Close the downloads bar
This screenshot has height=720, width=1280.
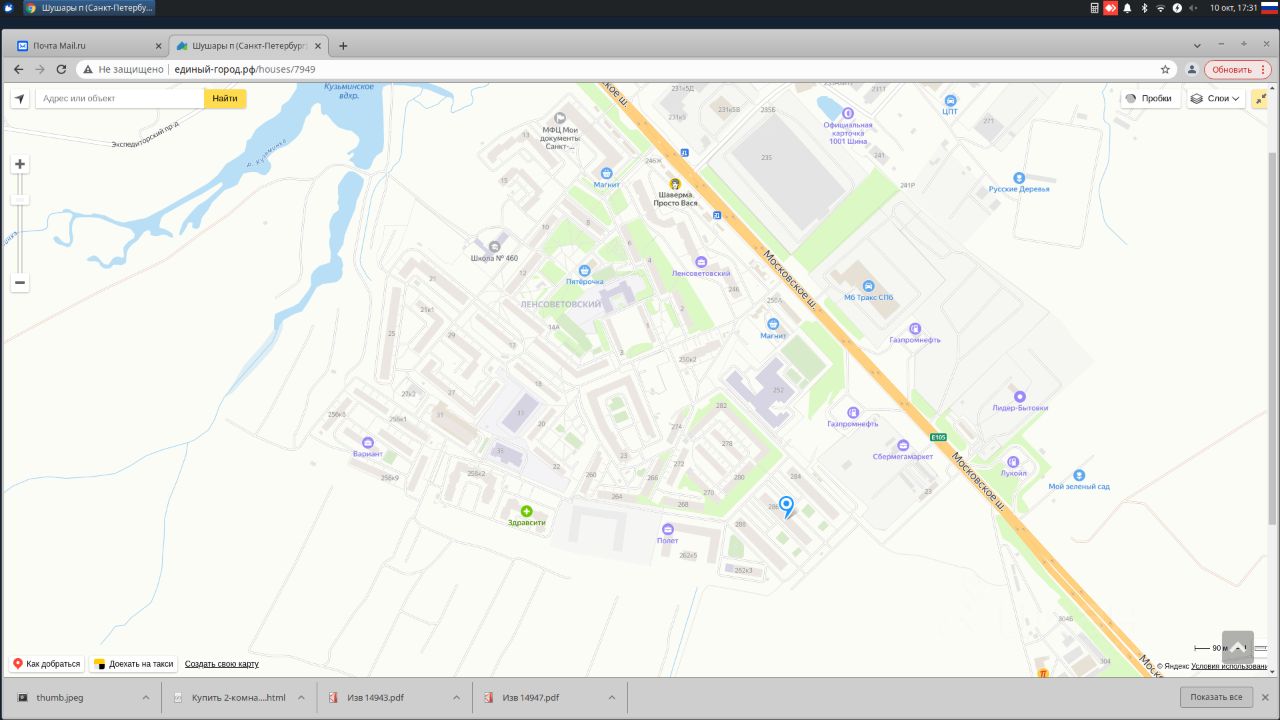(x=1265, y=697)
